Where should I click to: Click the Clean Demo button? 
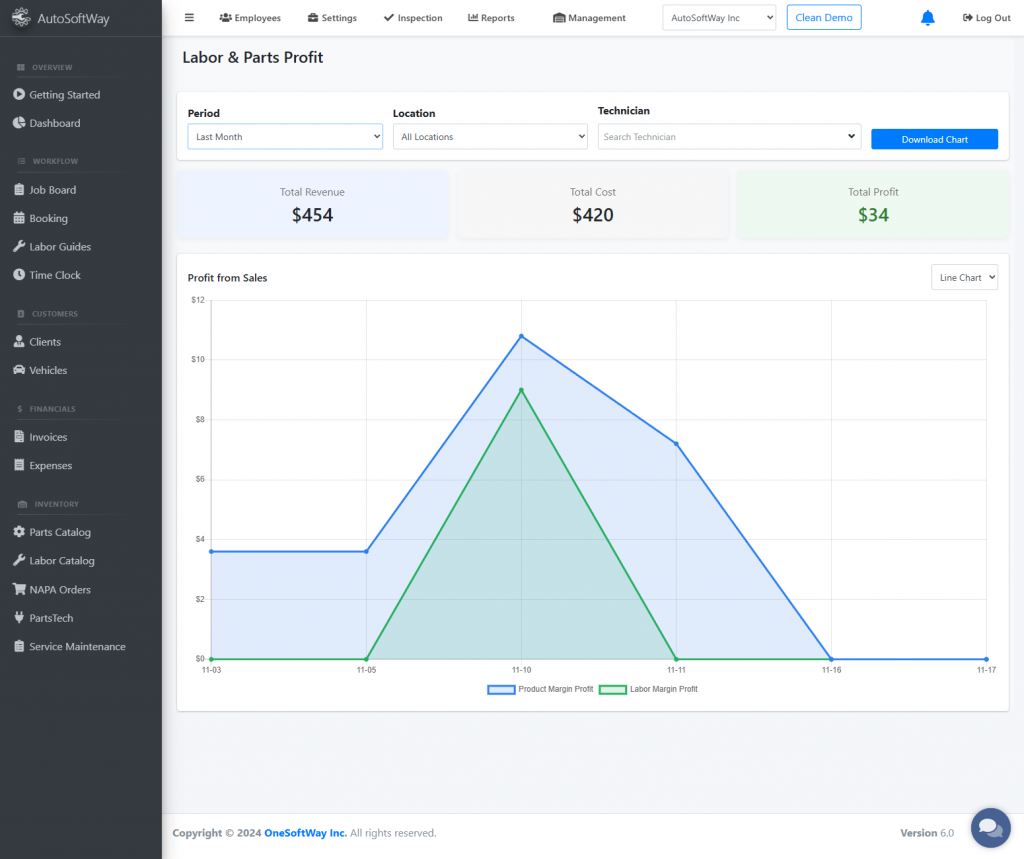pyautogui.click(x=823, y=18)
